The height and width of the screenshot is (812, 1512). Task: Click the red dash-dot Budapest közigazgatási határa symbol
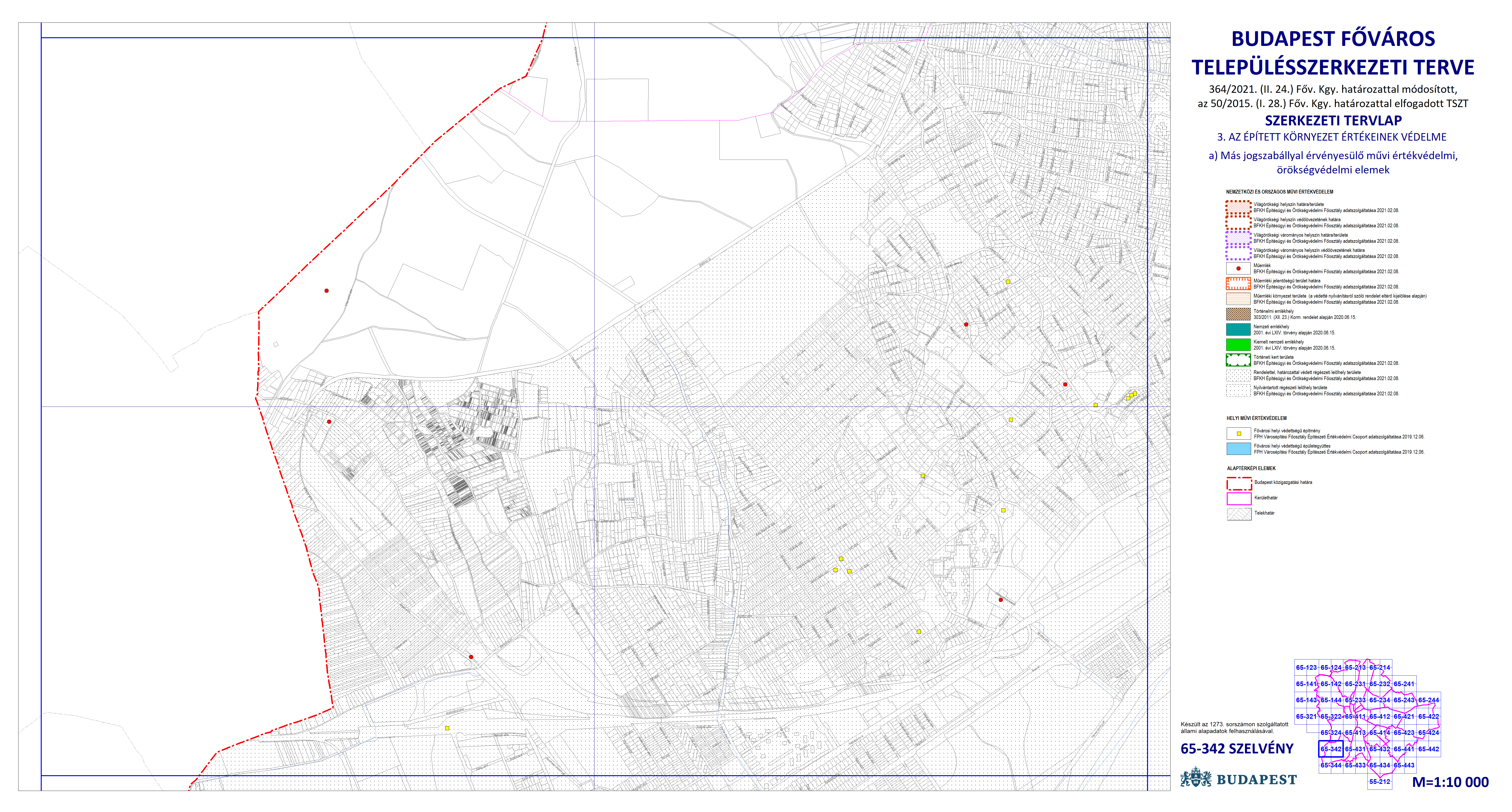point(1239,483)
